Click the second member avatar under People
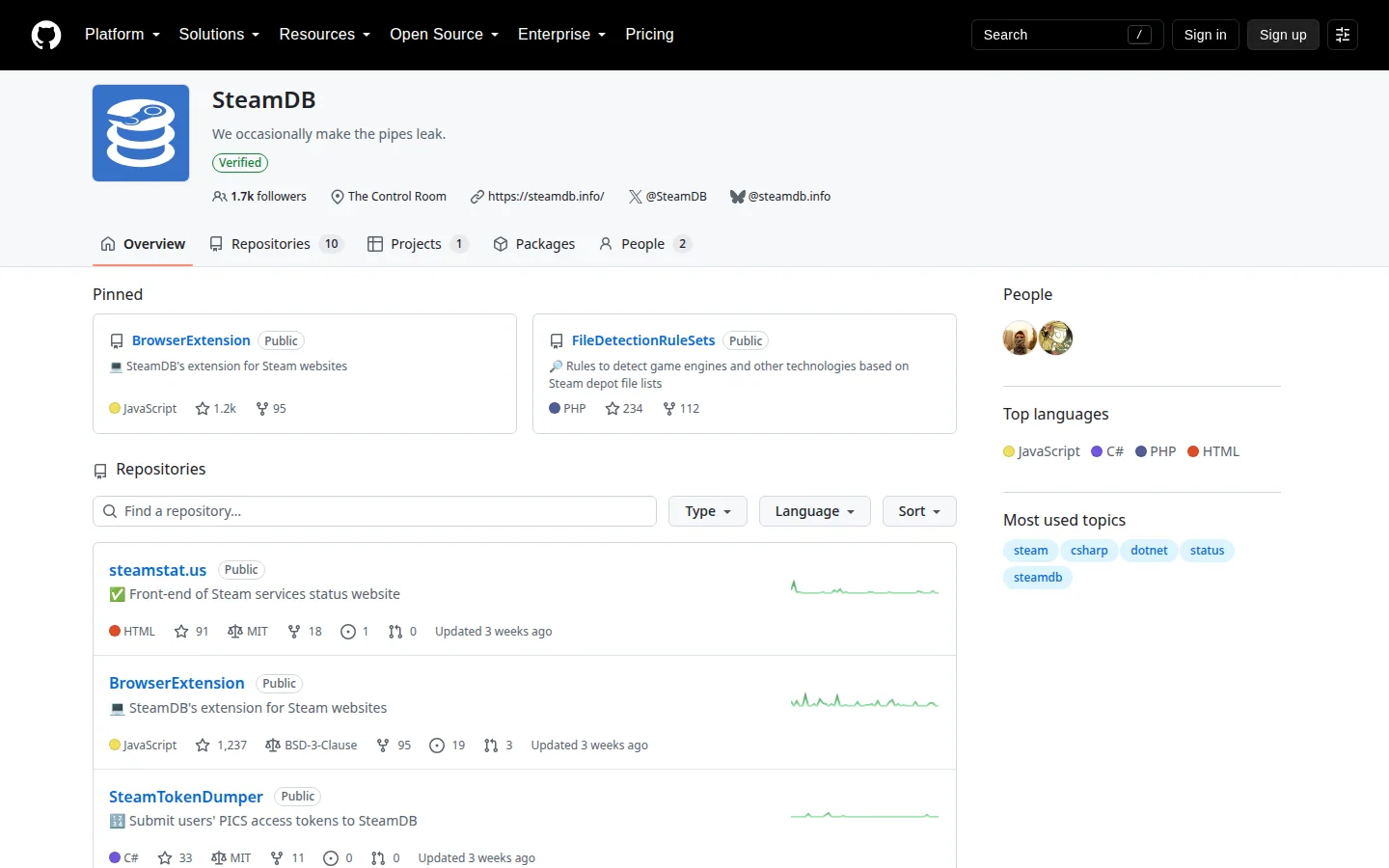The image size is (1389, 868). pos(1056,339)
